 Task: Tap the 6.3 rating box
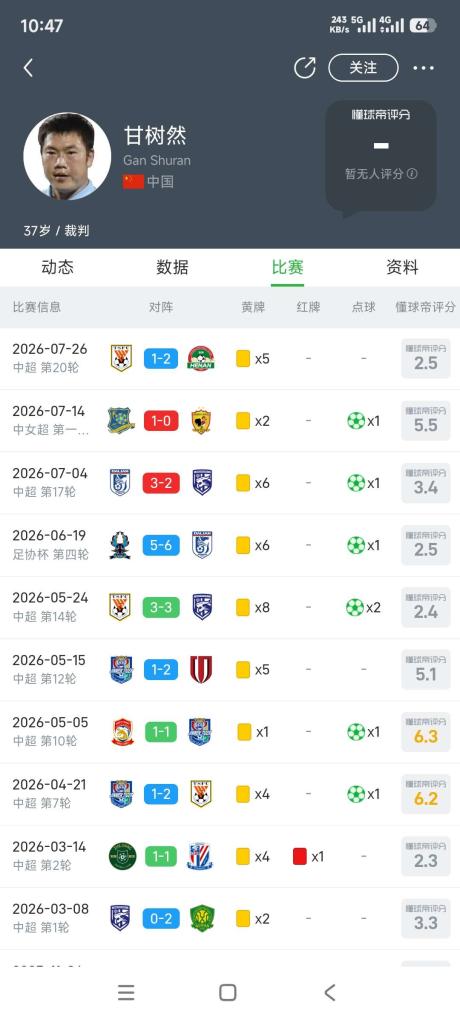[425, 732]
